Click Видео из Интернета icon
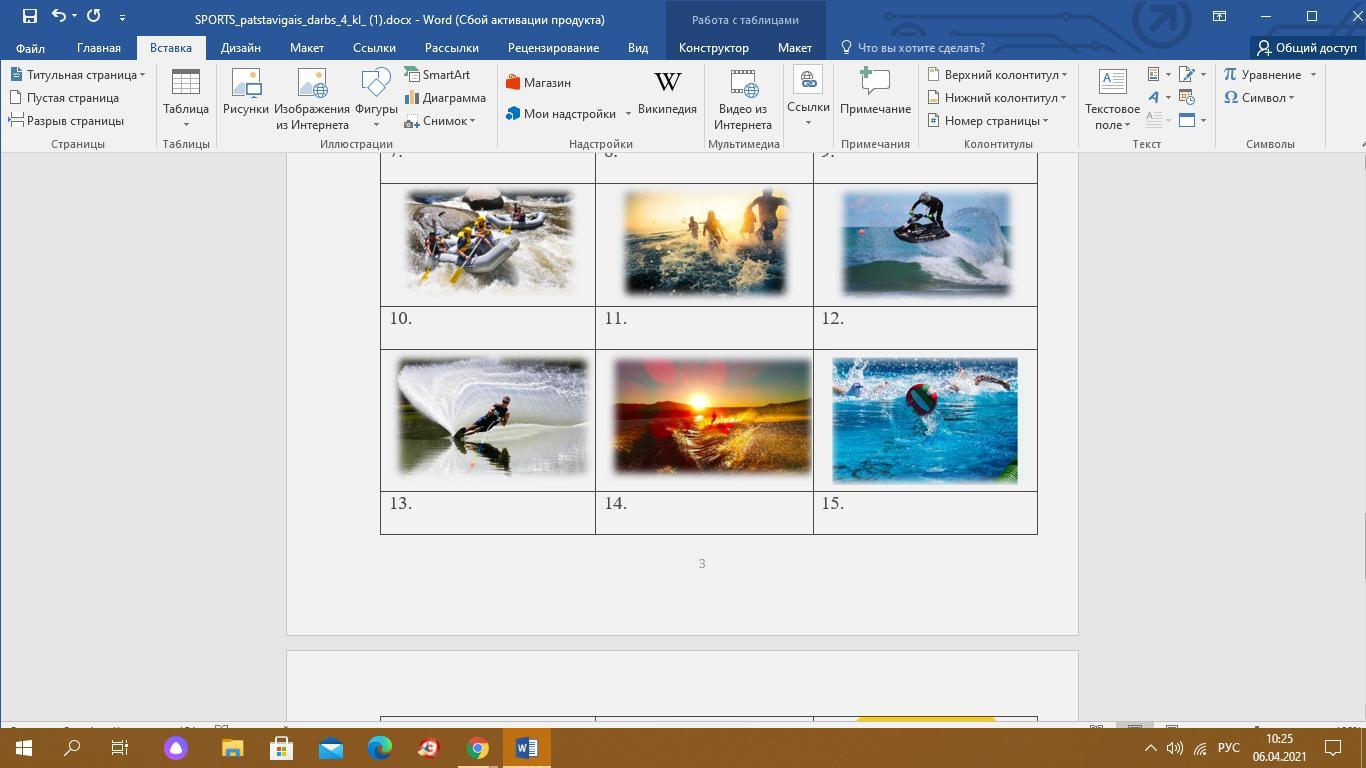Viewport: 1366px width, 768px height. pyautogui.click(x=743, y=98)
